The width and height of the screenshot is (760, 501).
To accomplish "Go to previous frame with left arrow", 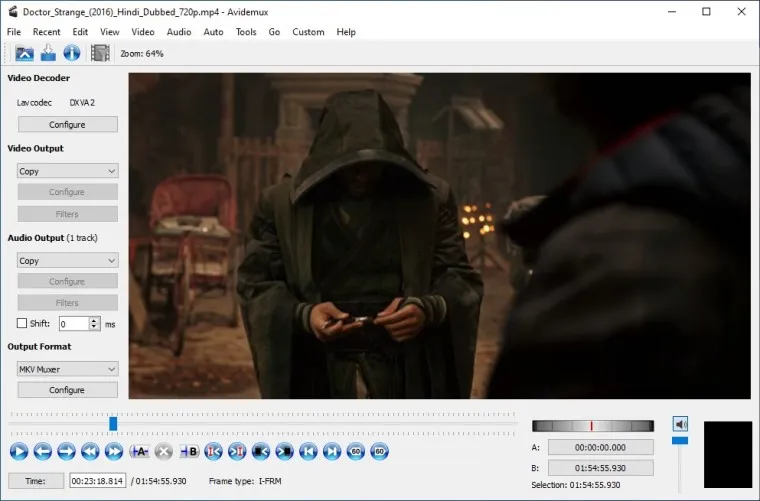I will [43, 452].
